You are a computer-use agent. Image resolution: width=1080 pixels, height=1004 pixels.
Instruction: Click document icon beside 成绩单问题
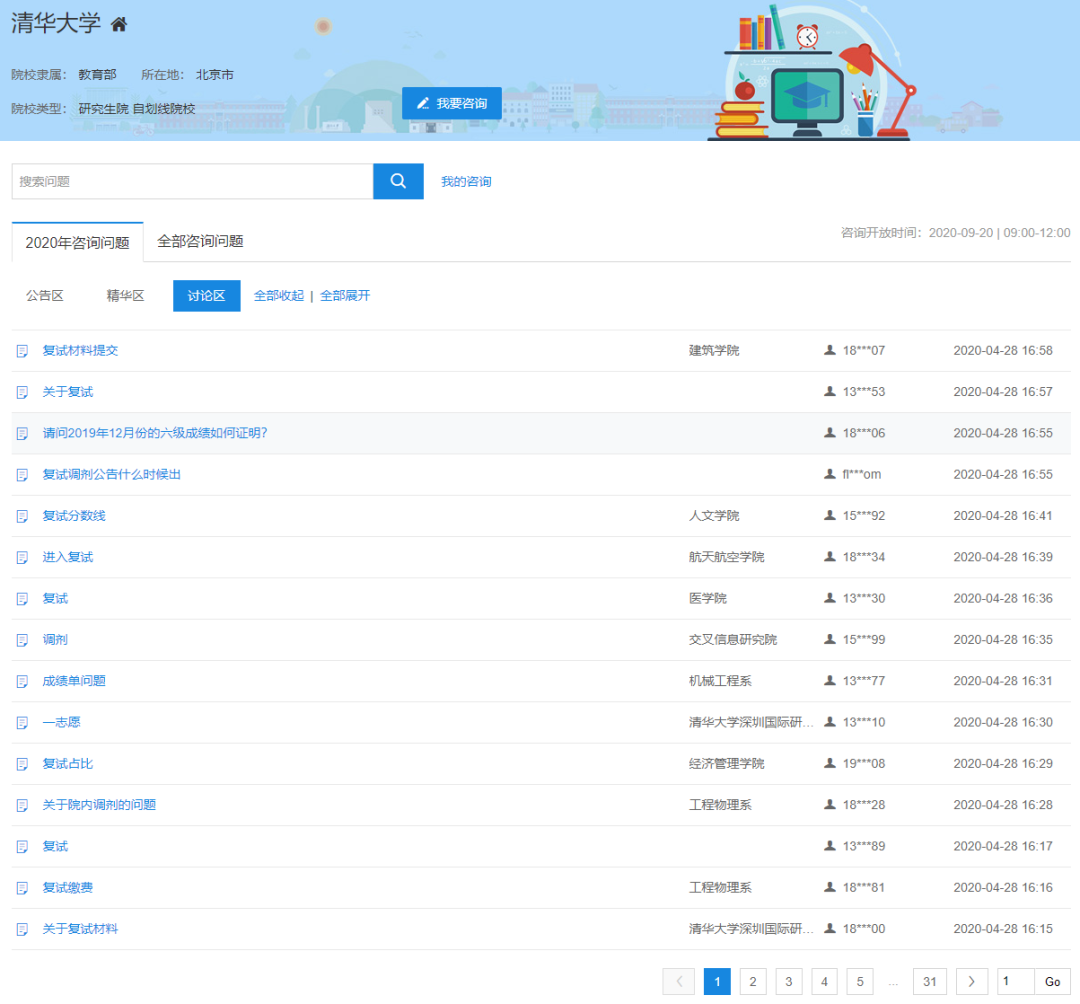pos(22,681)
